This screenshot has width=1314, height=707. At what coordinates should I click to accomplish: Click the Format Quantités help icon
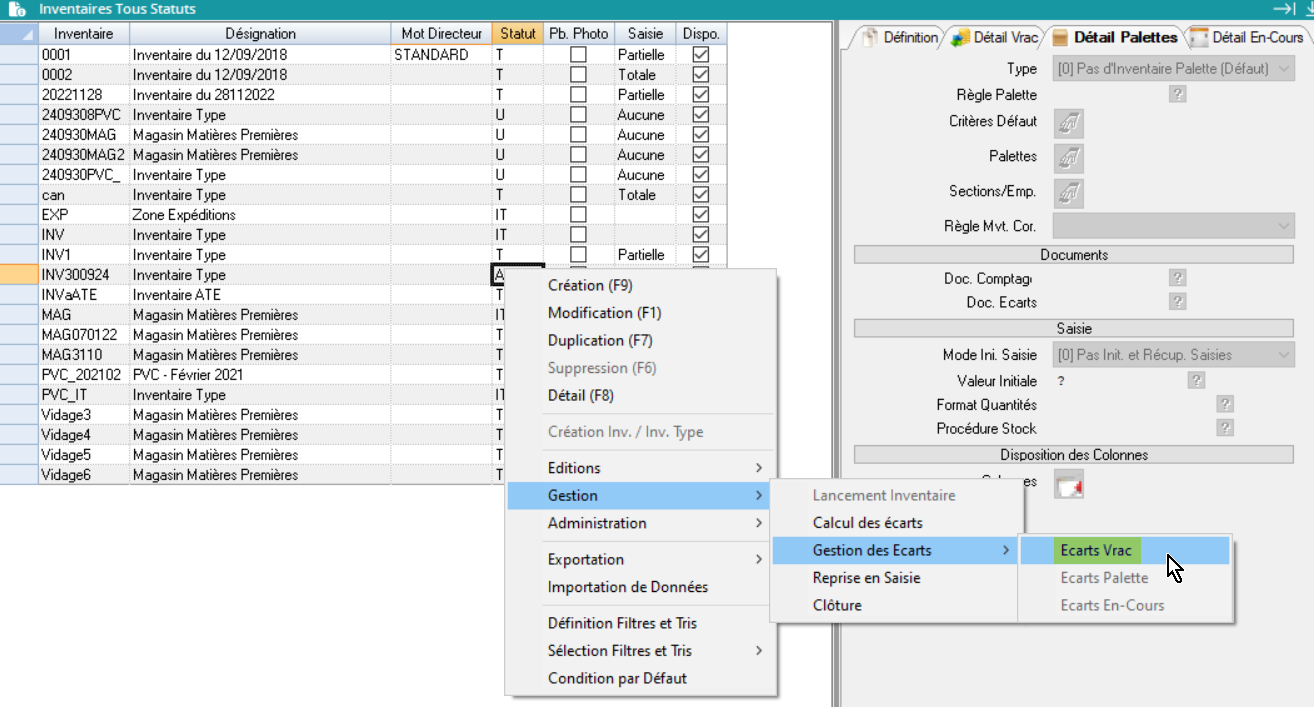(1225, 404)
